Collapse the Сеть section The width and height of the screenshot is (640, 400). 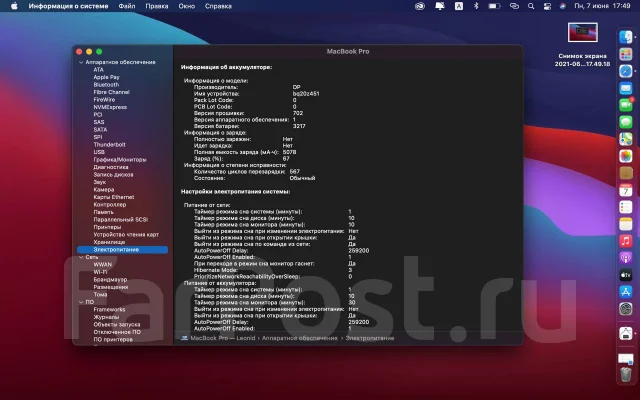point(81,257)
